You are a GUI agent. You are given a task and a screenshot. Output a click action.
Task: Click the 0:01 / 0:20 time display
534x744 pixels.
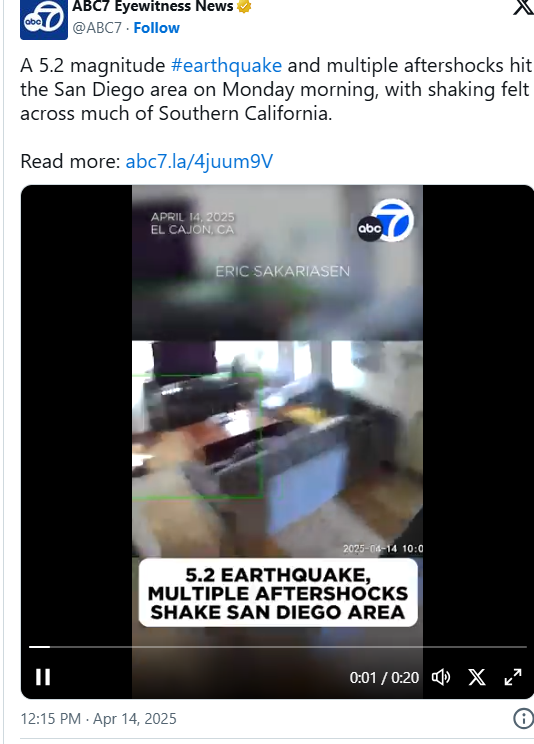(384, 678)
